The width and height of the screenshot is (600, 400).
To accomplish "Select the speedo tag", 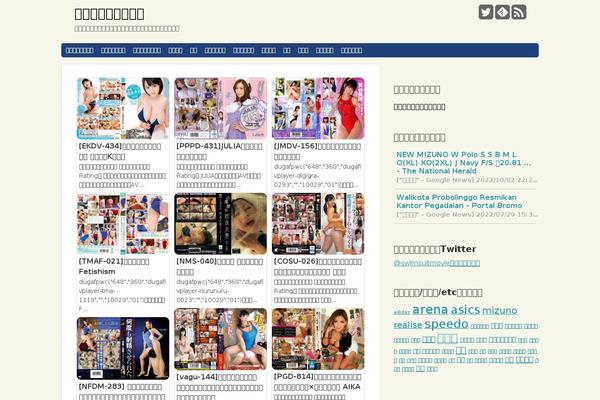I will pyautogui.click(x=447, y=324).
